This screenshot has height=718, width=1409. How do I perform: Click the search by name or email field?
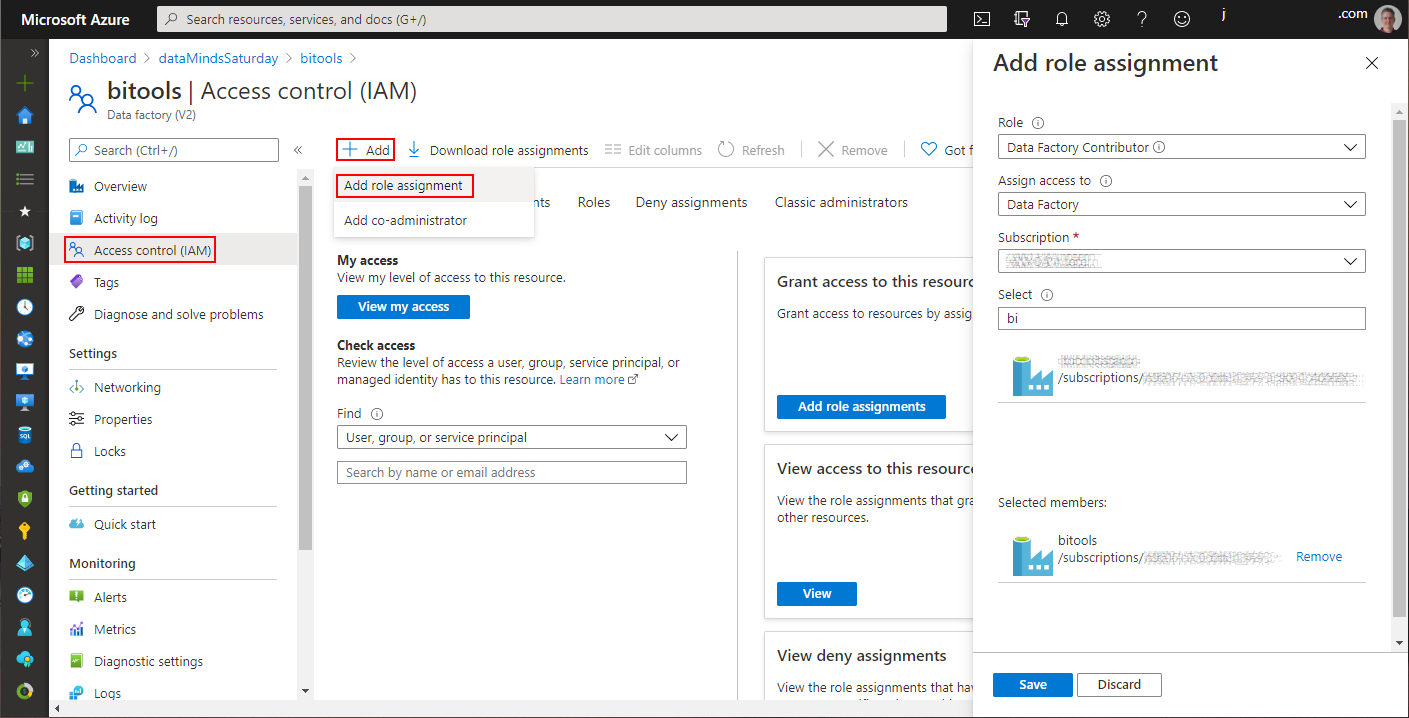pyautogui.click(x=511, y=471)
